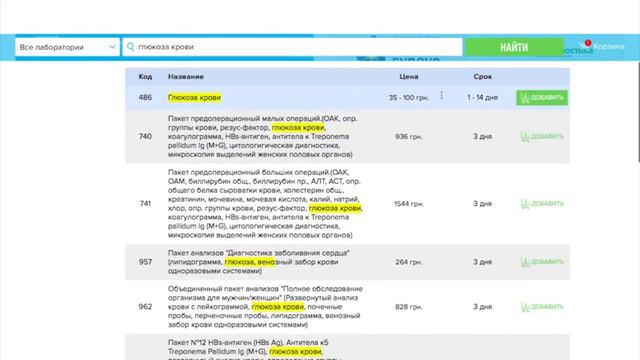Add package 741 with Добавить button
The image size is (640, 360).
pos(542,203)
